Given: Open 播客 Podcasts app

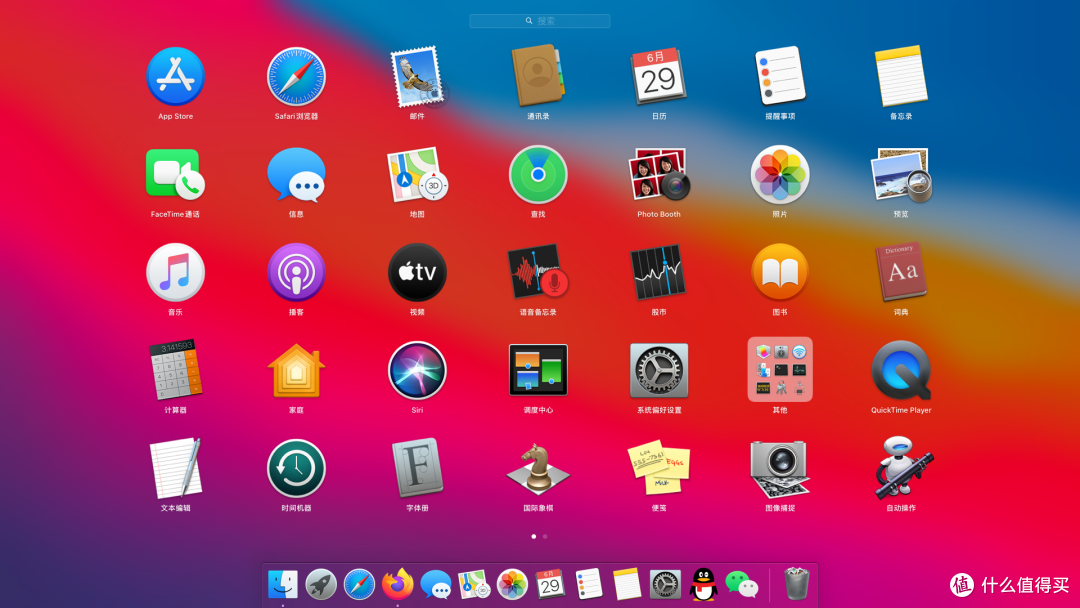Looking at the screenshot, I should (296, 273).
